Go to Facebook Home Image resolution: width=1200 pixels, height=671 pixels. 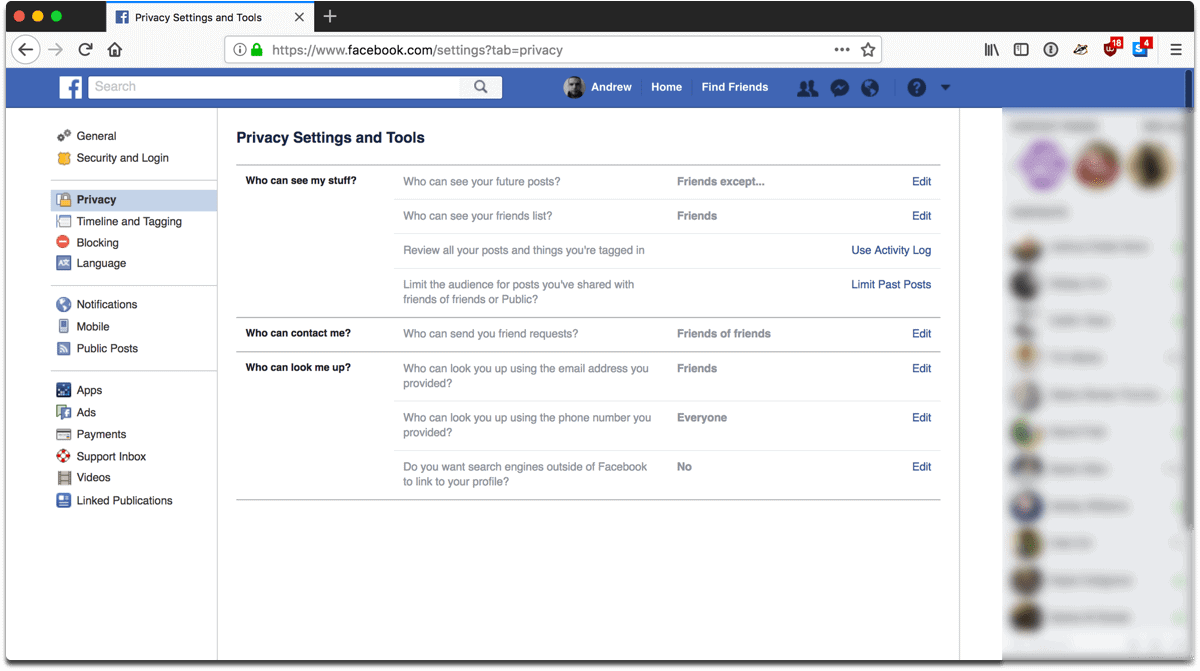tap(666, 88)
